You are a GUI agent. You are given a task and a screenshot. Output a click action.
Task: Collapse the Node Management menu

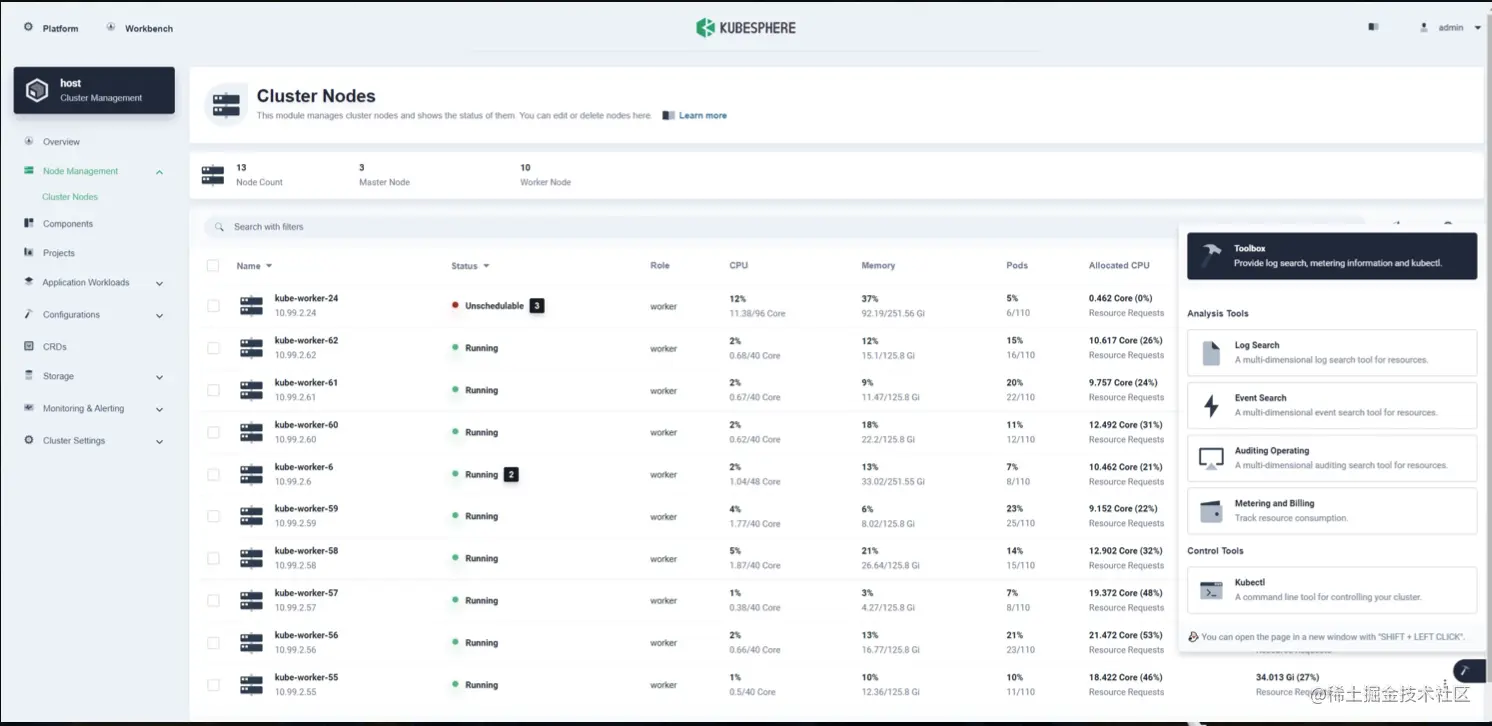(159, 172)
